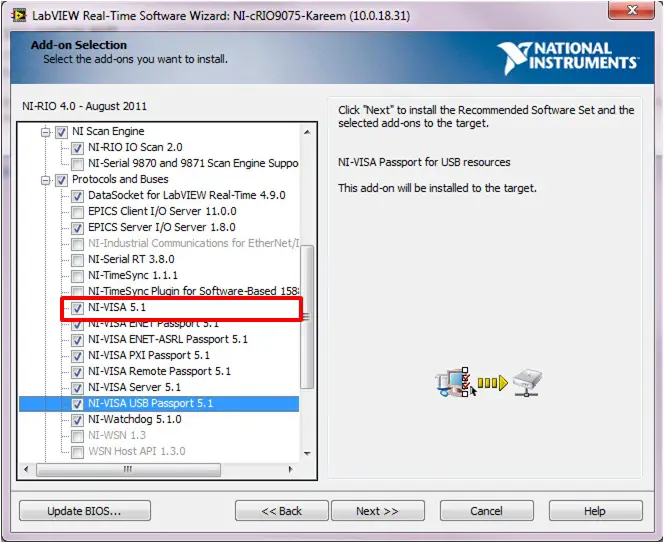Click the vertical scrollbar thumb of add-on list
Image resolution: width=664 pixels, height=543 pixels.
point(307,316)
